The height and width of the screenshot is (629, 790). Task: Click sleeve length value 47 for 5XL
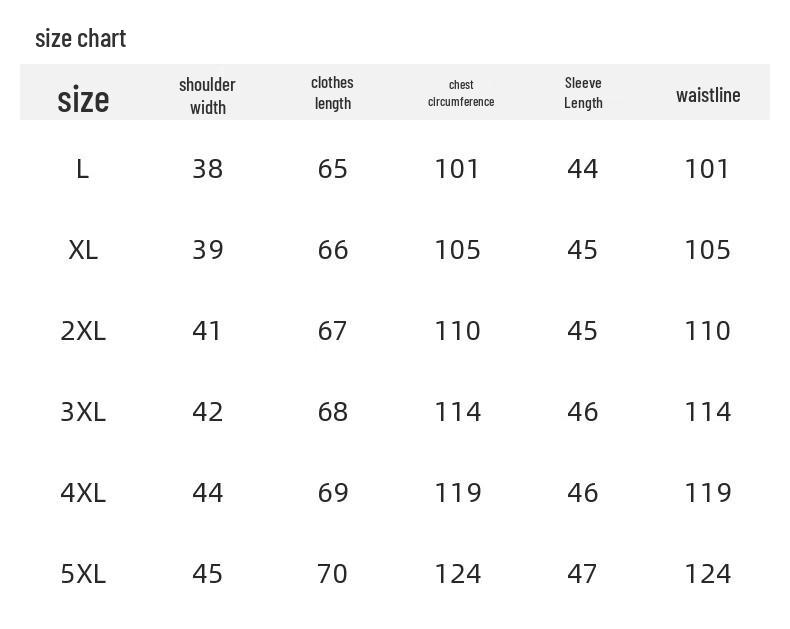(x=582, y=574)
